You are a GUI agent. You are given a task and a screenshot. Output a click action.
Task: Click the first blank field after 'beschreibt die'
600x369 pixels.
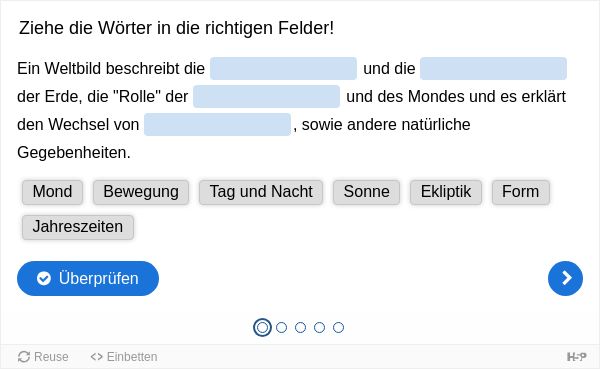click(x=284, y=69)
